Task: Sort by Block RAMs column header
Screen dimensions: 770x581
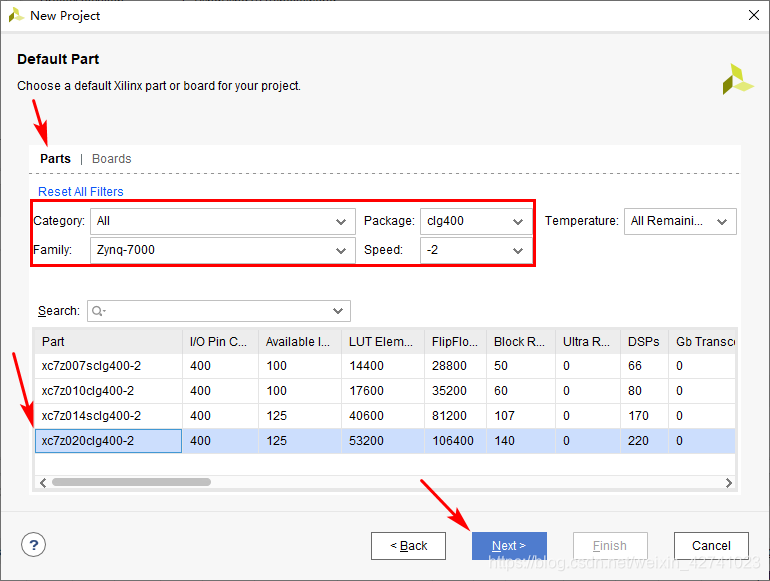Action: [521, 341]
